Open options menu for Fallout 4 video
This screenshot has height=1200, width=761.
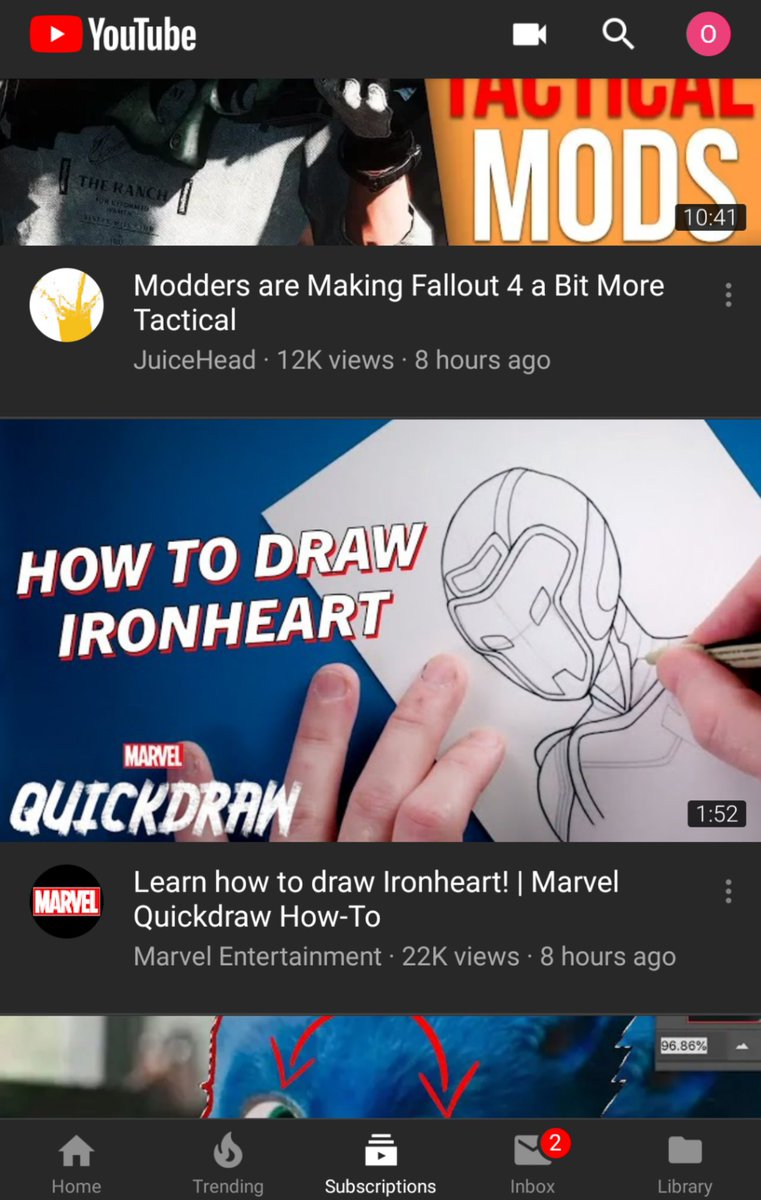728,295
